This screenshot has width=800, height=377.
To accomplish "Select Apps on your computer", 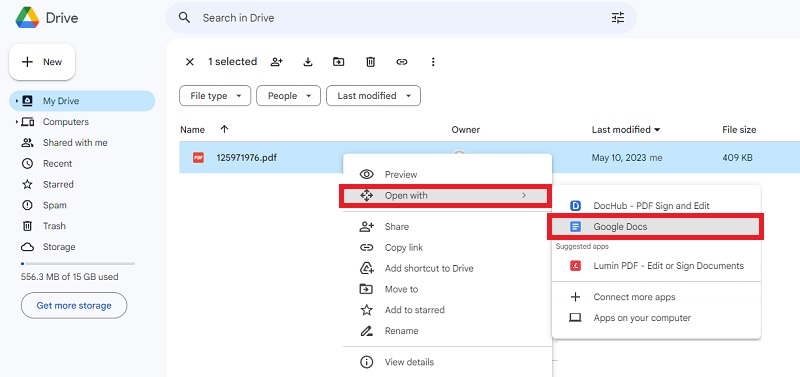I will [x=657, y=318].
